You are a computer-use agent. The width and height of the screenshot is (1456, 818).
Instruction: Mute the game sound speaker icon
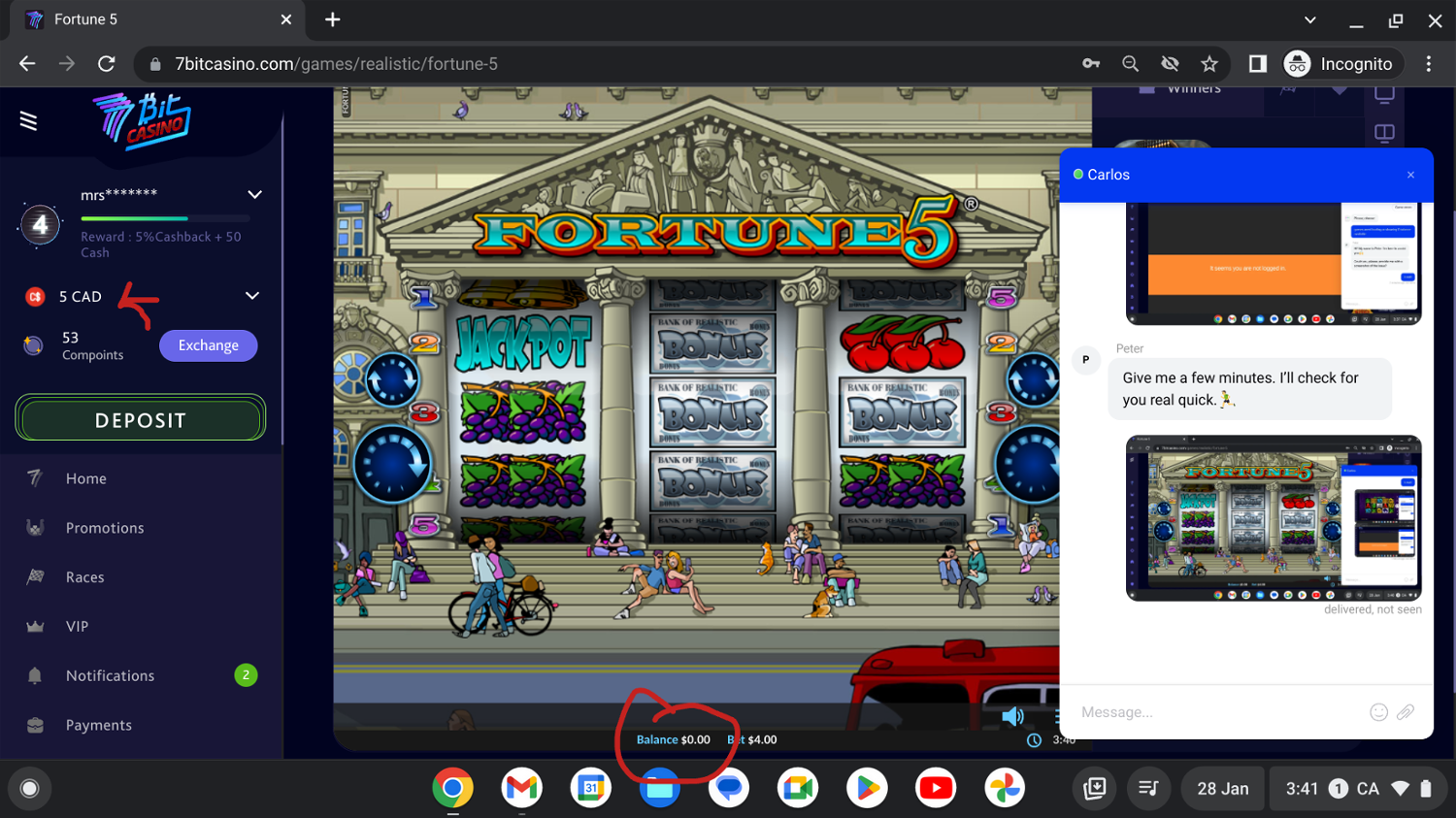(1012, 716)
